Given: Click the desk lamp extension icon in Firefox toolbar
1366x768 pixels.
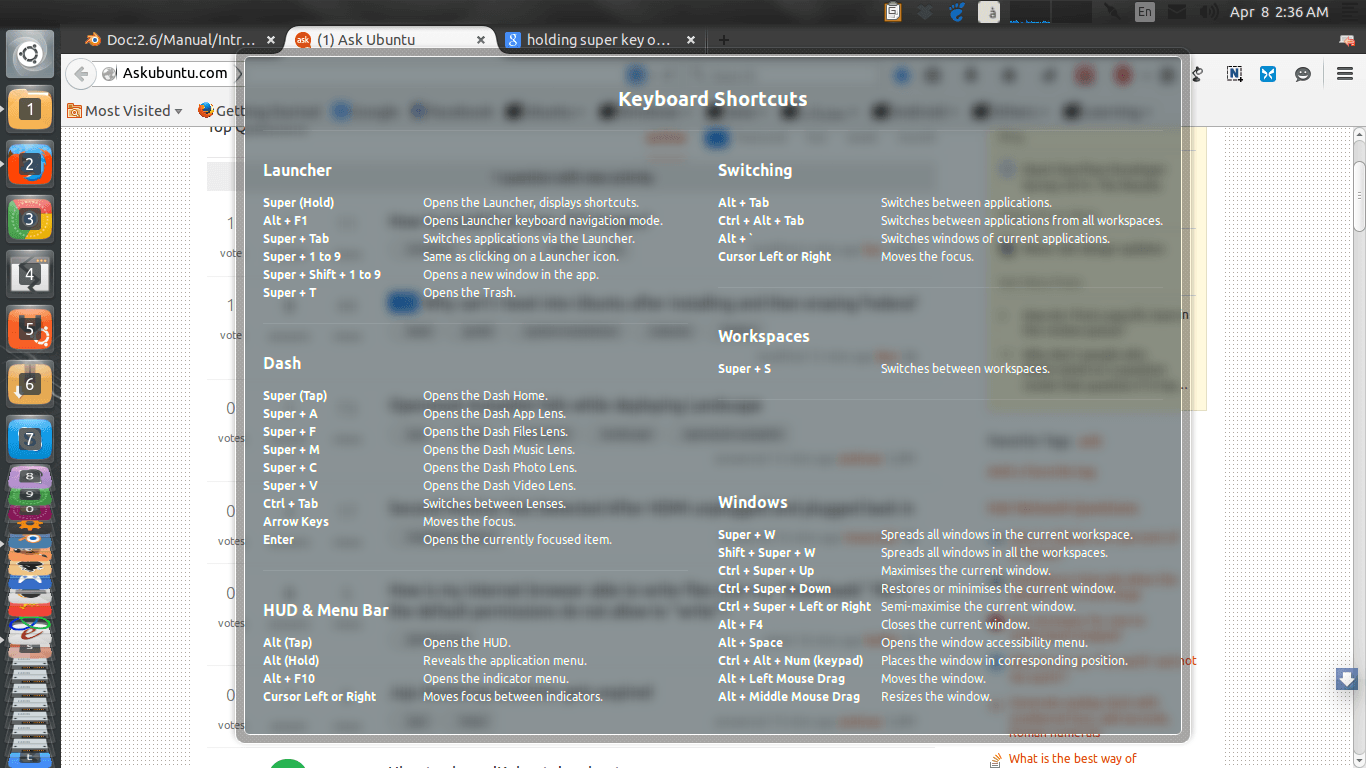Looking at the screenshot, I should click(1199, 74).
